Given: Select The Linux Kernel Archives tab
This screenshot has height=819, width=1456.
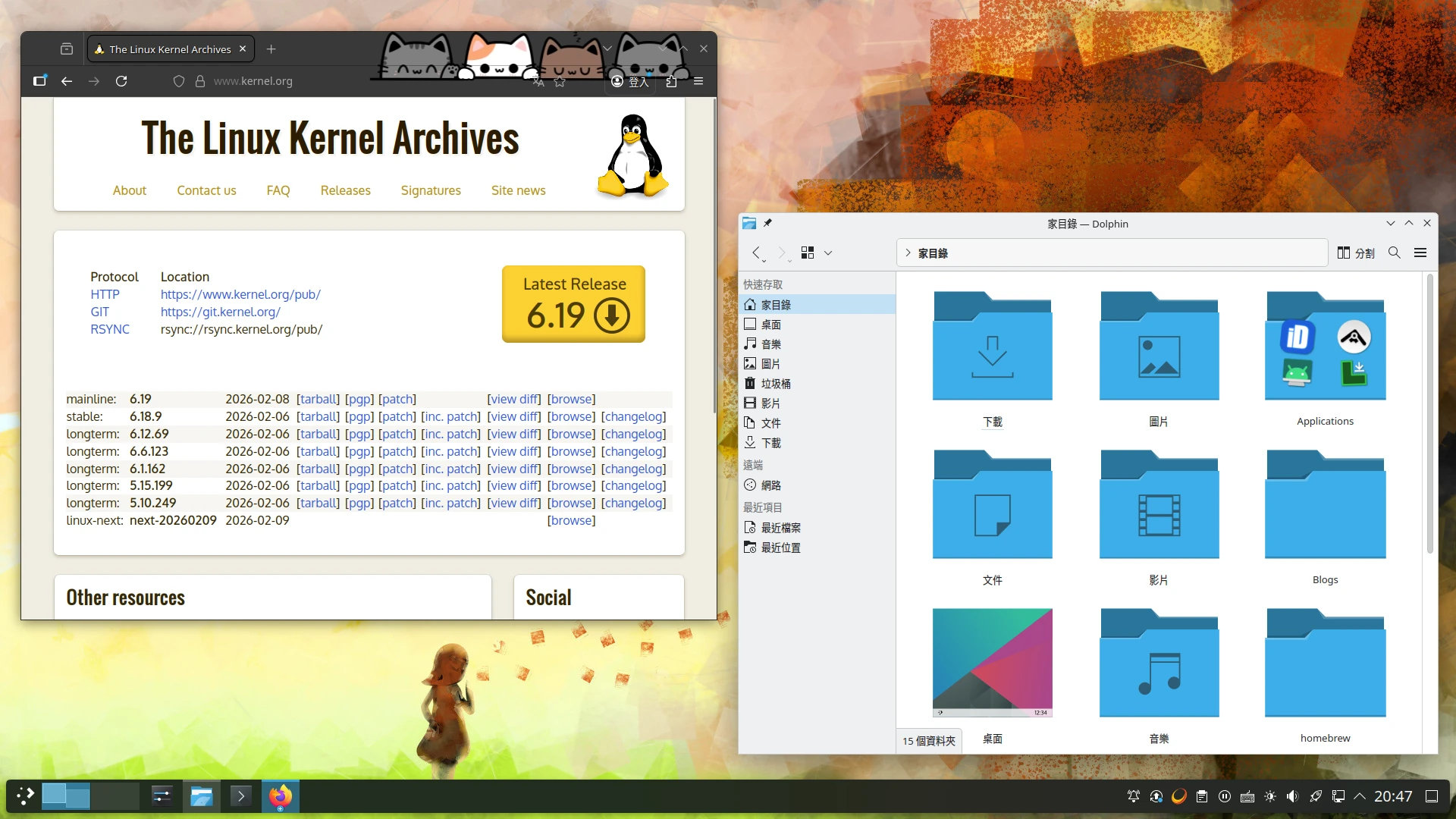Looking at the screenshot, I should coord(170,49).
